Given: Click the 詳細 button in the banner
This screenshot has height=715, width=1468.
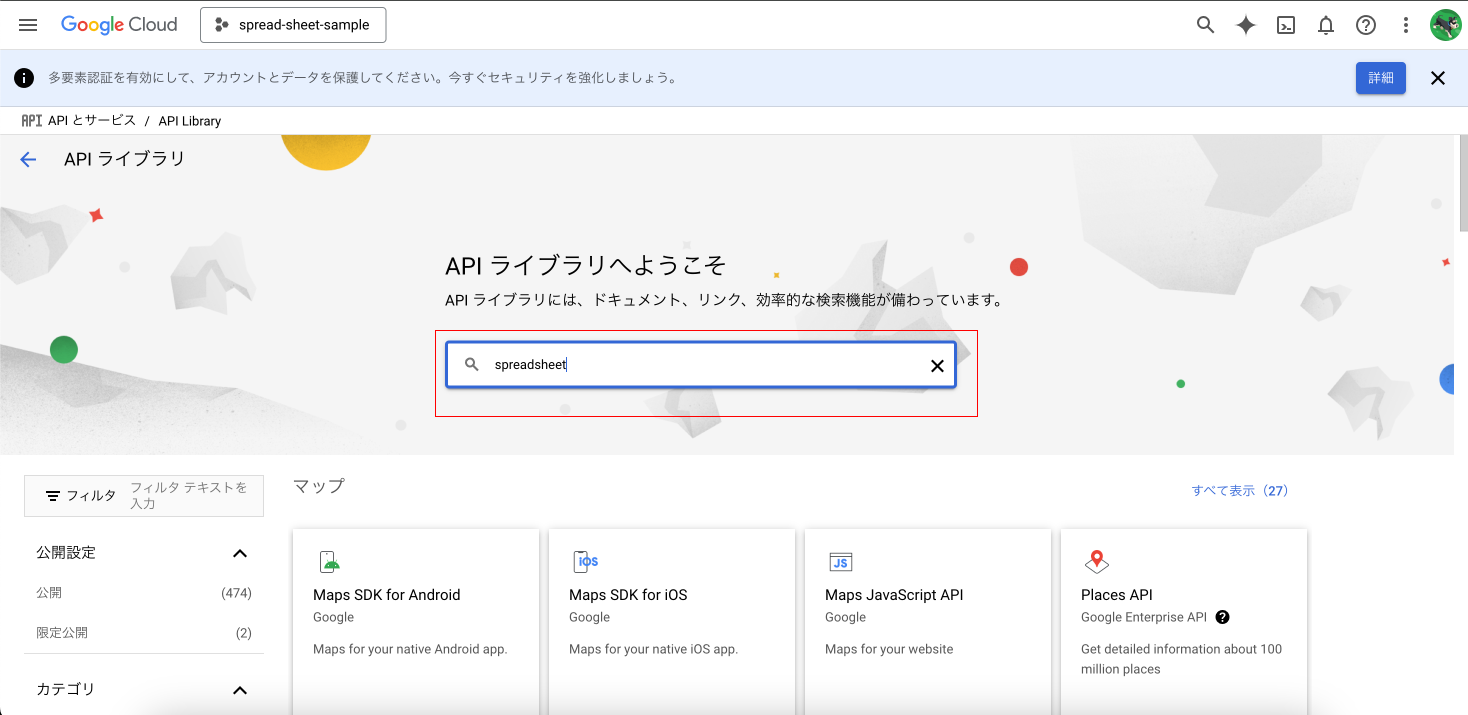Looking at the screenshot, I should (x=1380, y=78).
